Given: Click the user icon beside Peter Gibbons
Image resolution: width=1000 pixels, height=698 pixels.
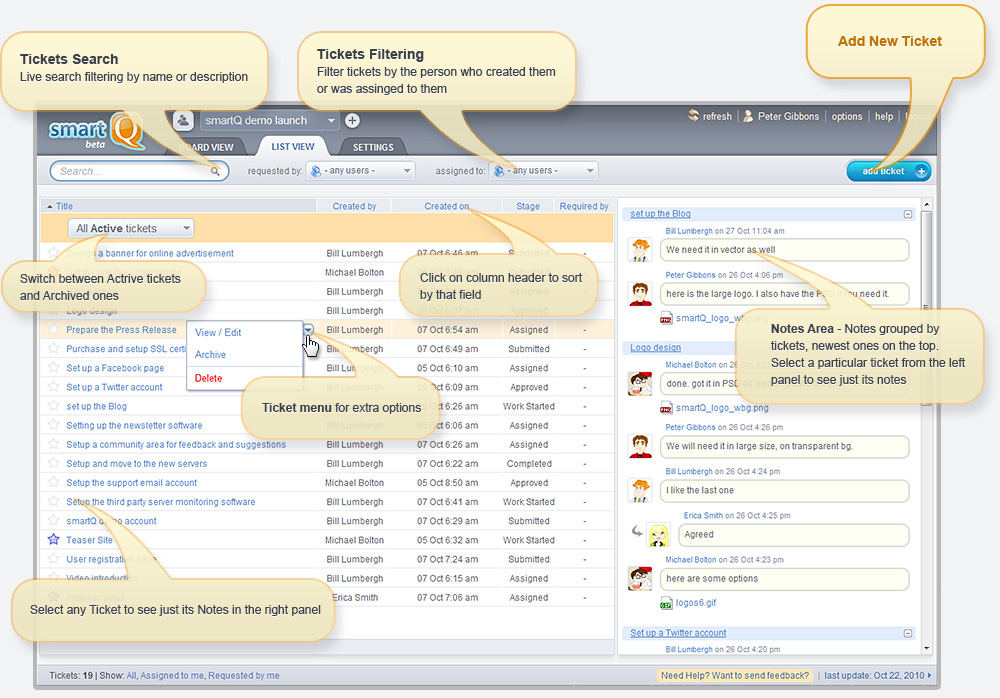Looking at the screenshot, I should 748,116.
